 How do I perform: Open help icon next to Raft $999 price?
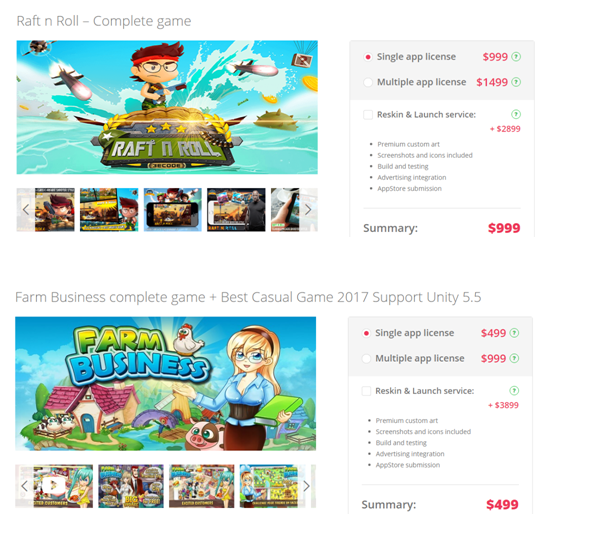coord(516,57)
